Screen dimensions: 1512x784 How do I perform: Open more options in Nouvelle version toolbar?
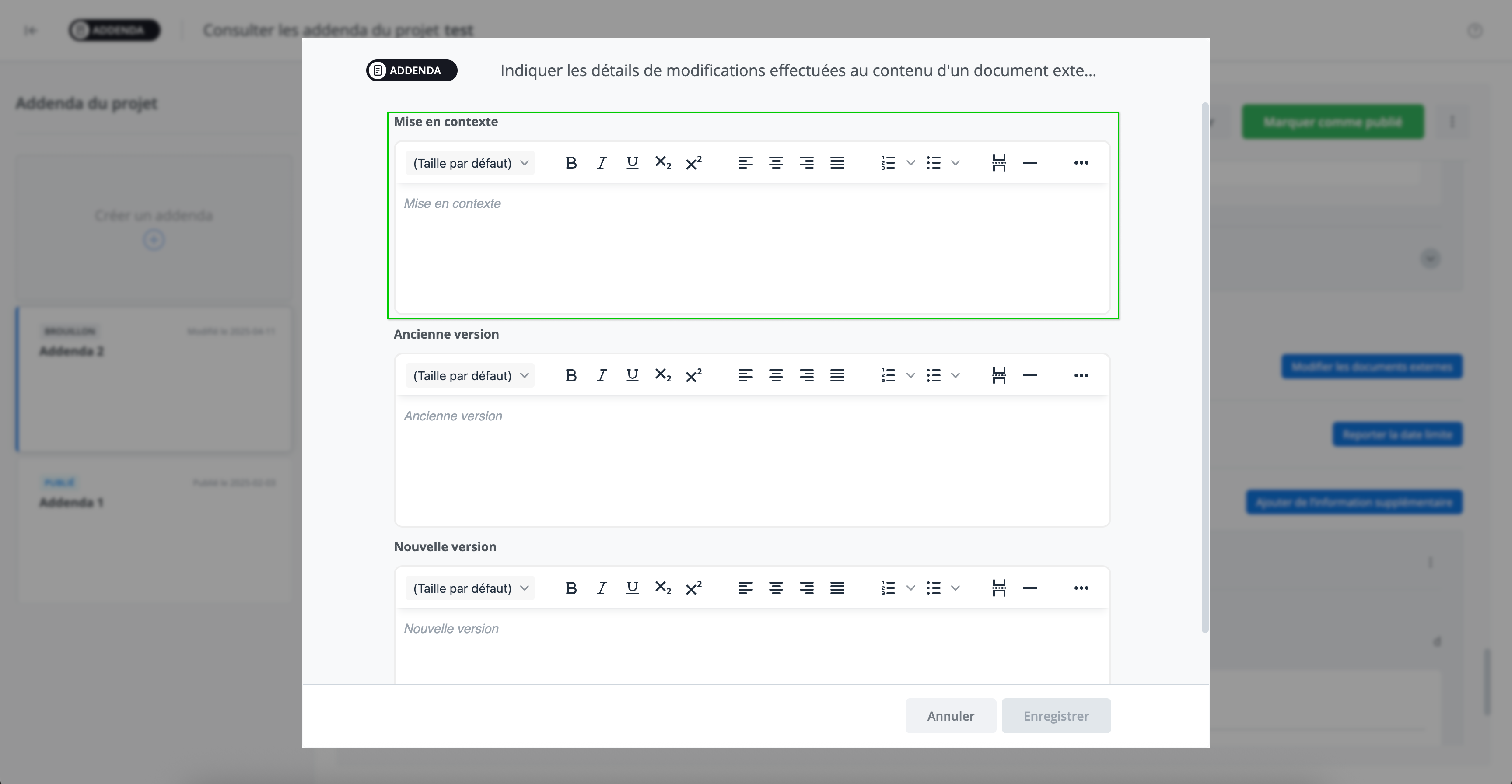click(1081, 588)
